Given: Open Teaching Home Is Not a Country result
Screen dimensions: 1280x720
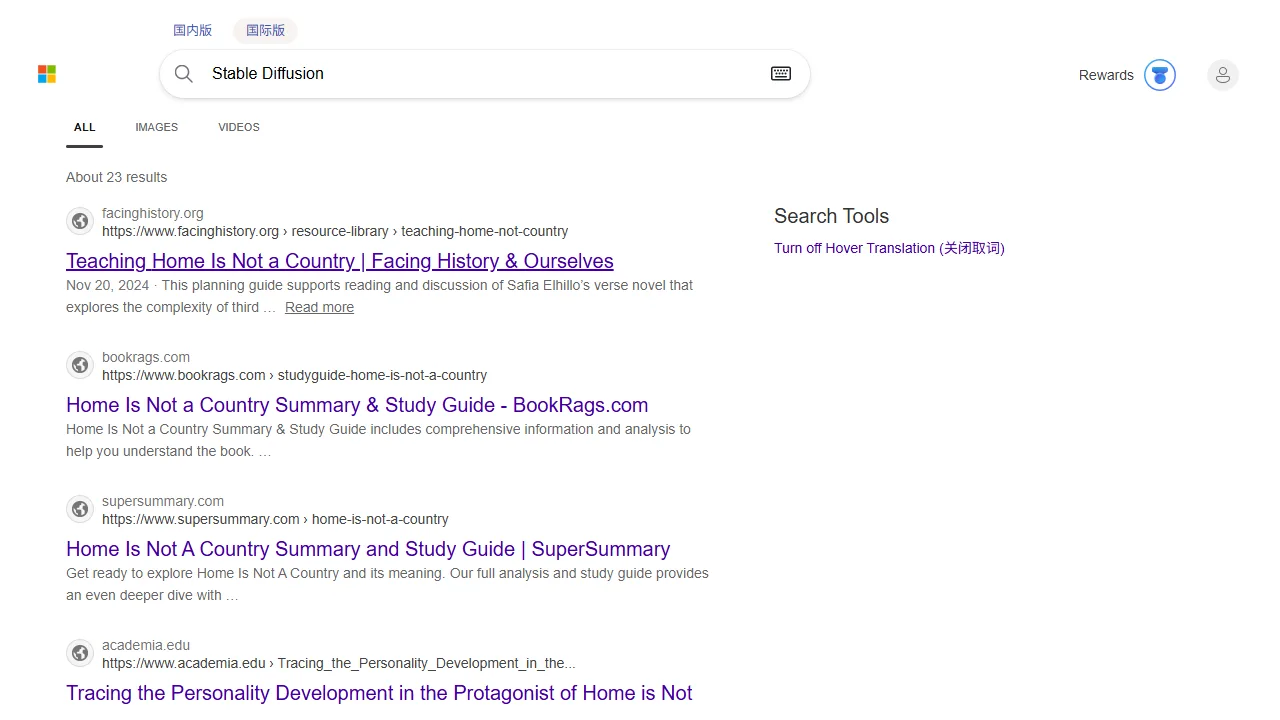Looking at the screenshot, I should 340,261.
